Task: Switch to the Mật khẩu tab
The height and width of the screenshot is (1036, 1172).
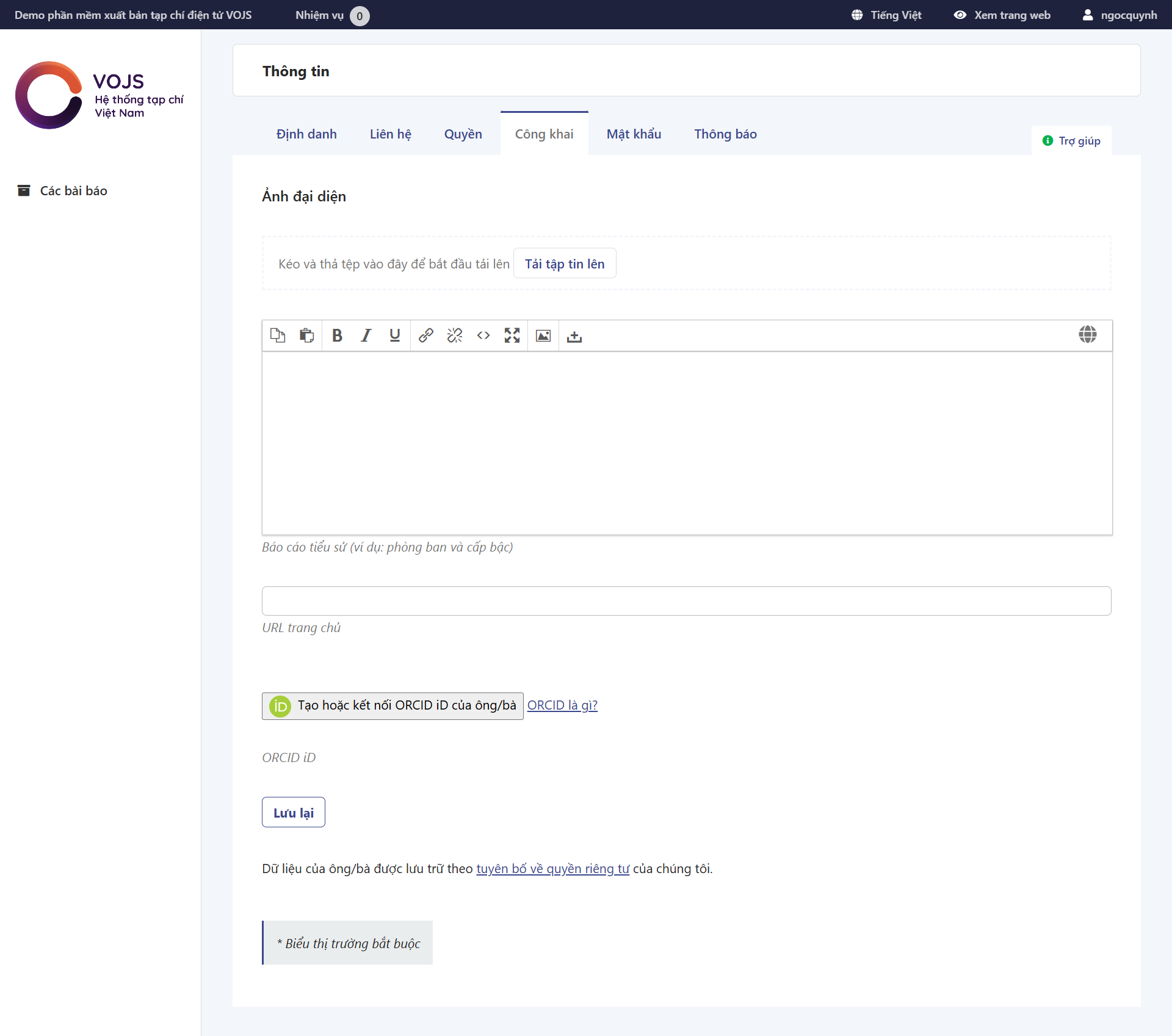Action: [634, 134]
